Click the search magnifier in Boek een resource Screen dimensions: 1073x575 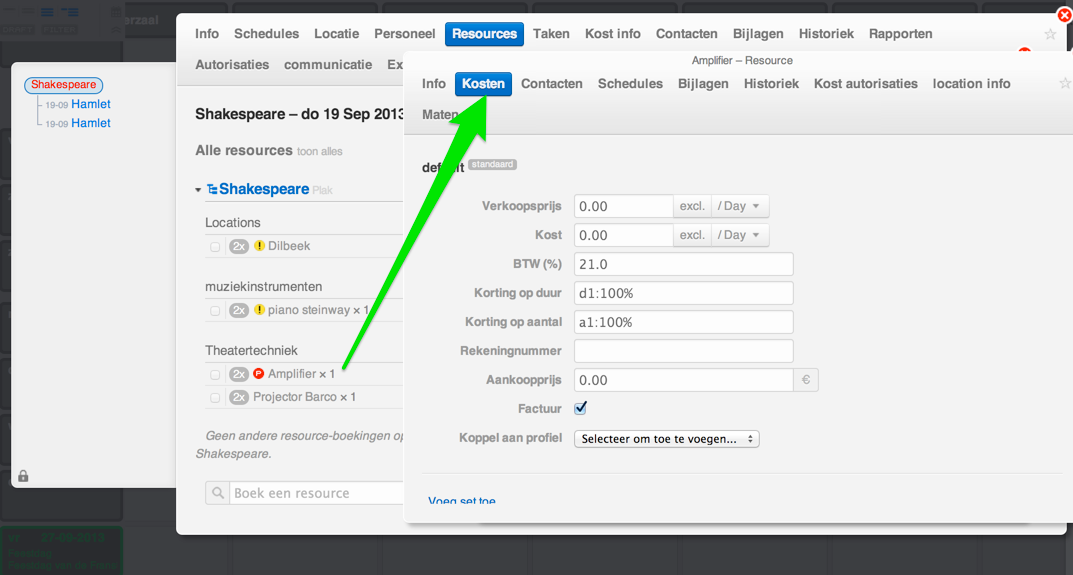(x=219, y=493)
